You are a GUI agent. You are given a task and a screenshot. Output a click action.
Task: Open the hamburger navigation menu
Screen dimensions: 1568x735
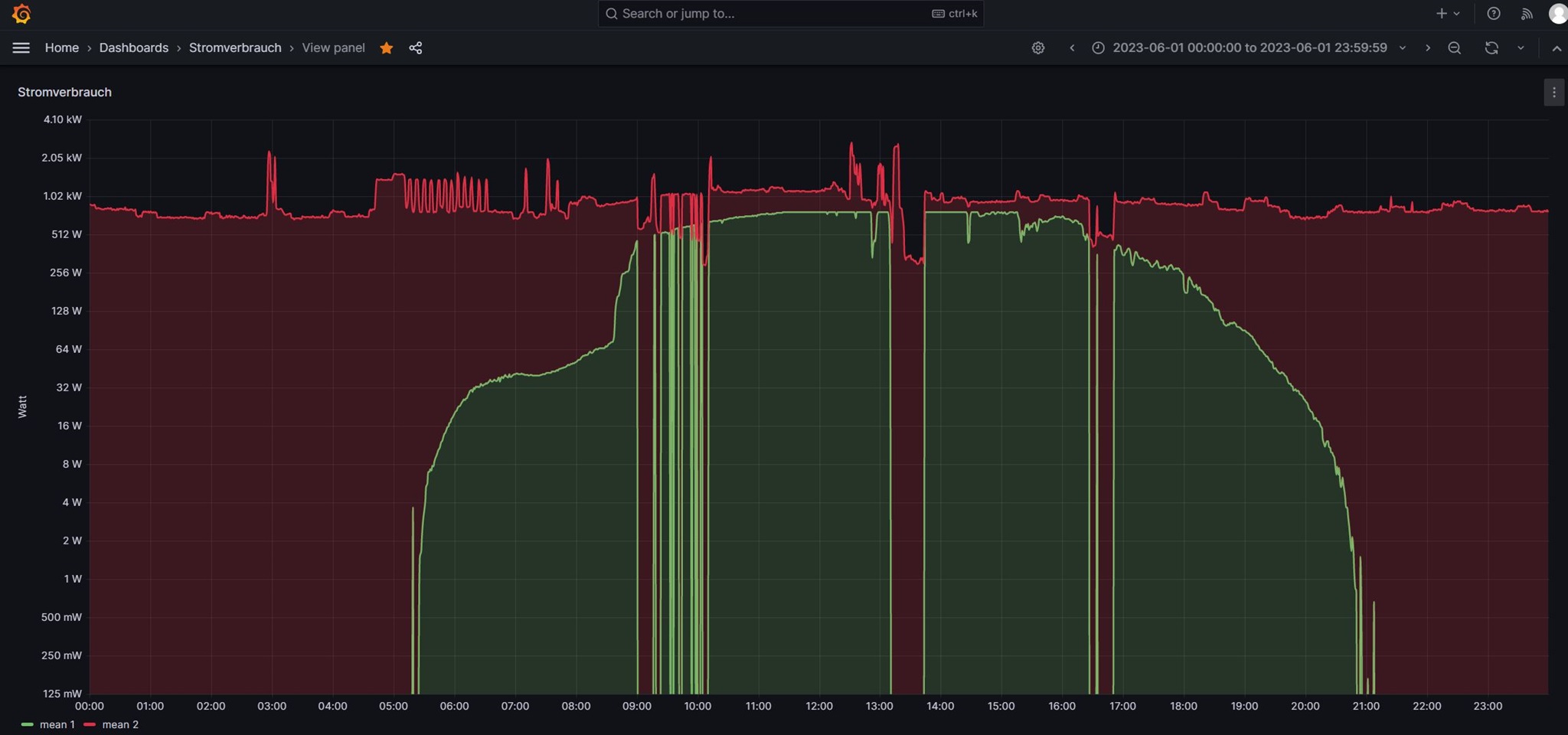(x=21, y=47)
